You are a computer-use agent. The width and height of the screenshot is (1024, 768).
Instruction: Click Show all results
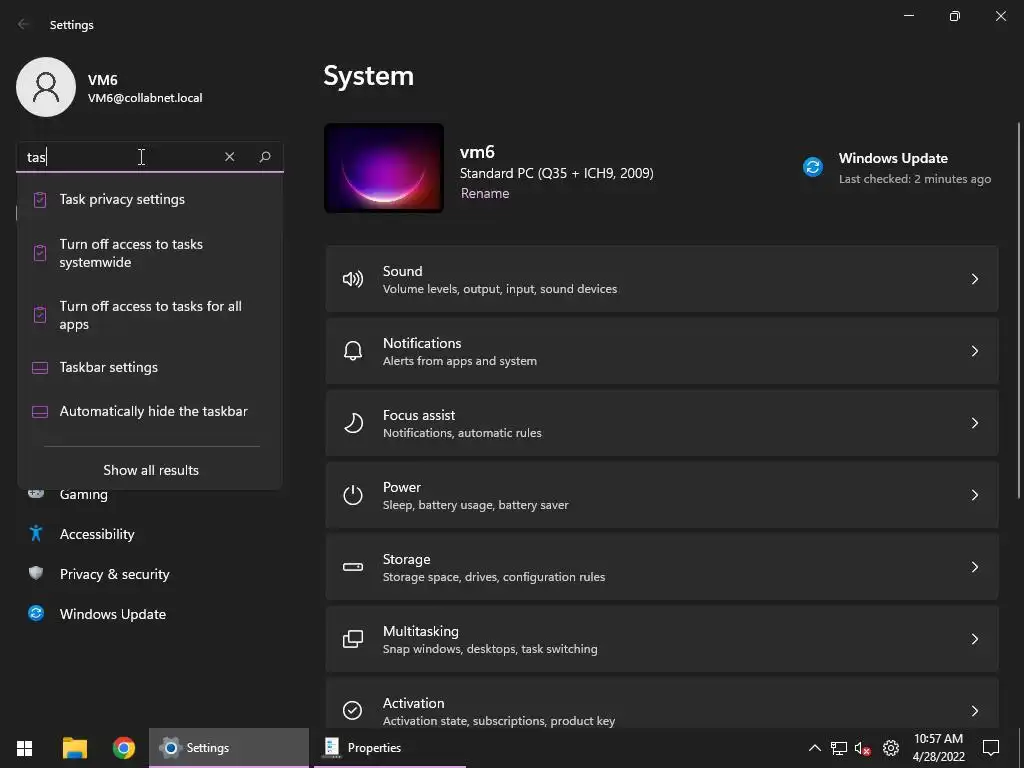[151, 470]
